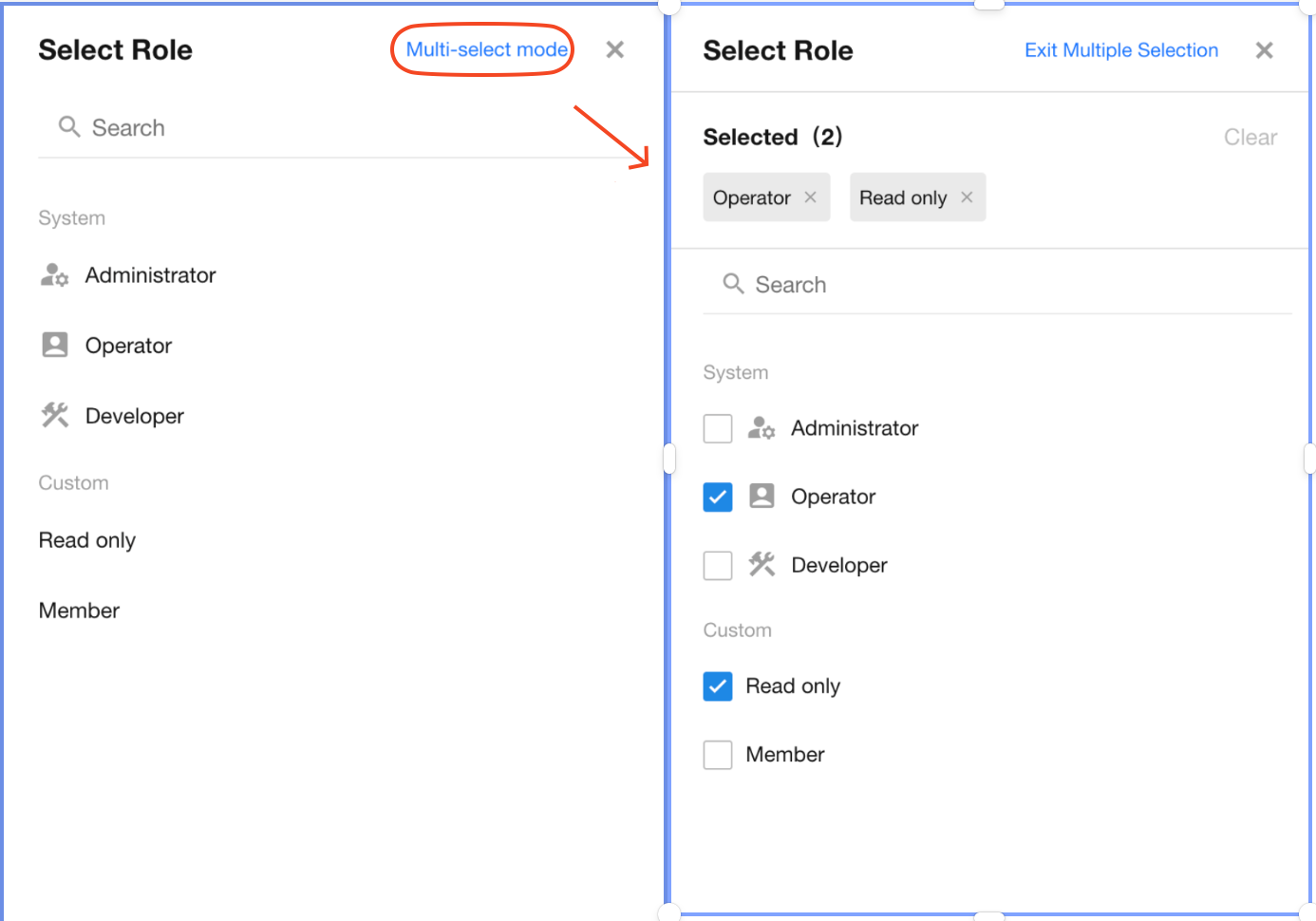Remove the Read only tag chip
1316x921 pixels.
pos(967,197)
